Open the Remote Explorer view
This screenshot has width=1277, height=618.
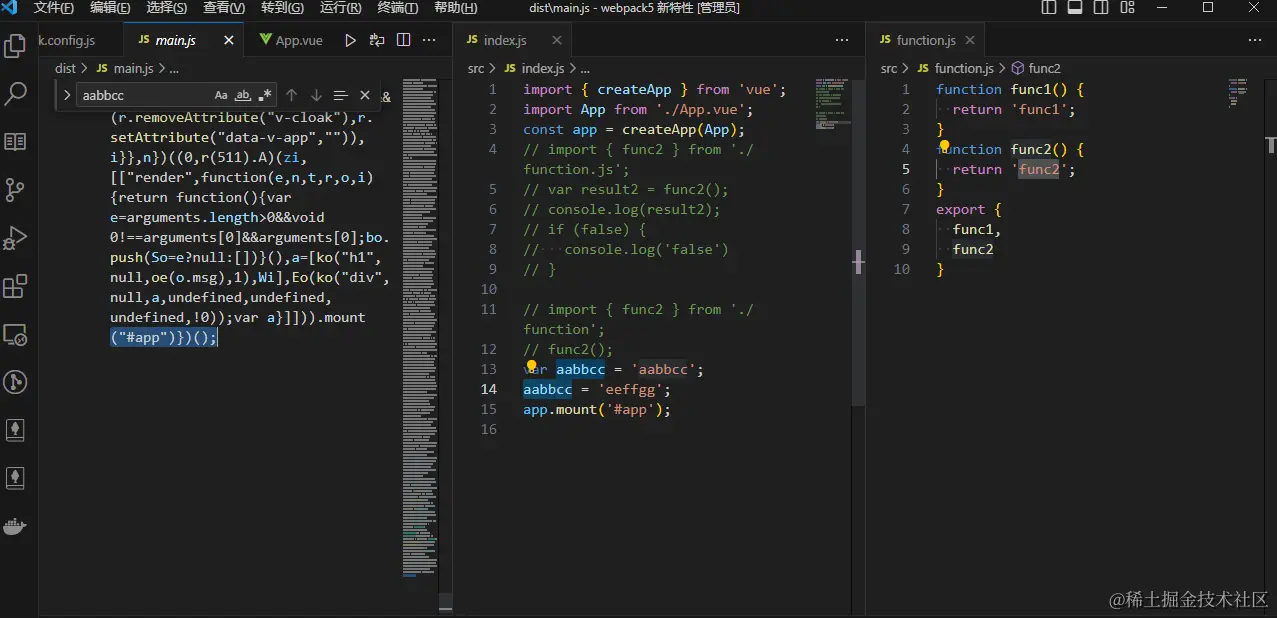(15, 335)
